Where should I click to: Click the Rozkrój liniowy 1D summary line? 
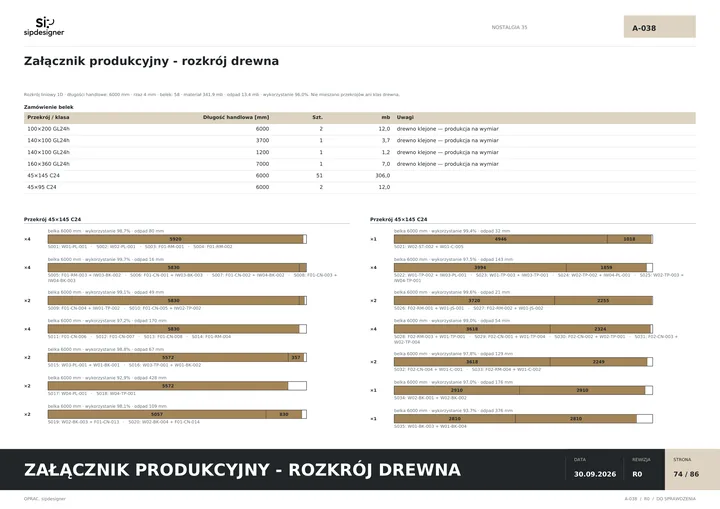coord(212,95)
